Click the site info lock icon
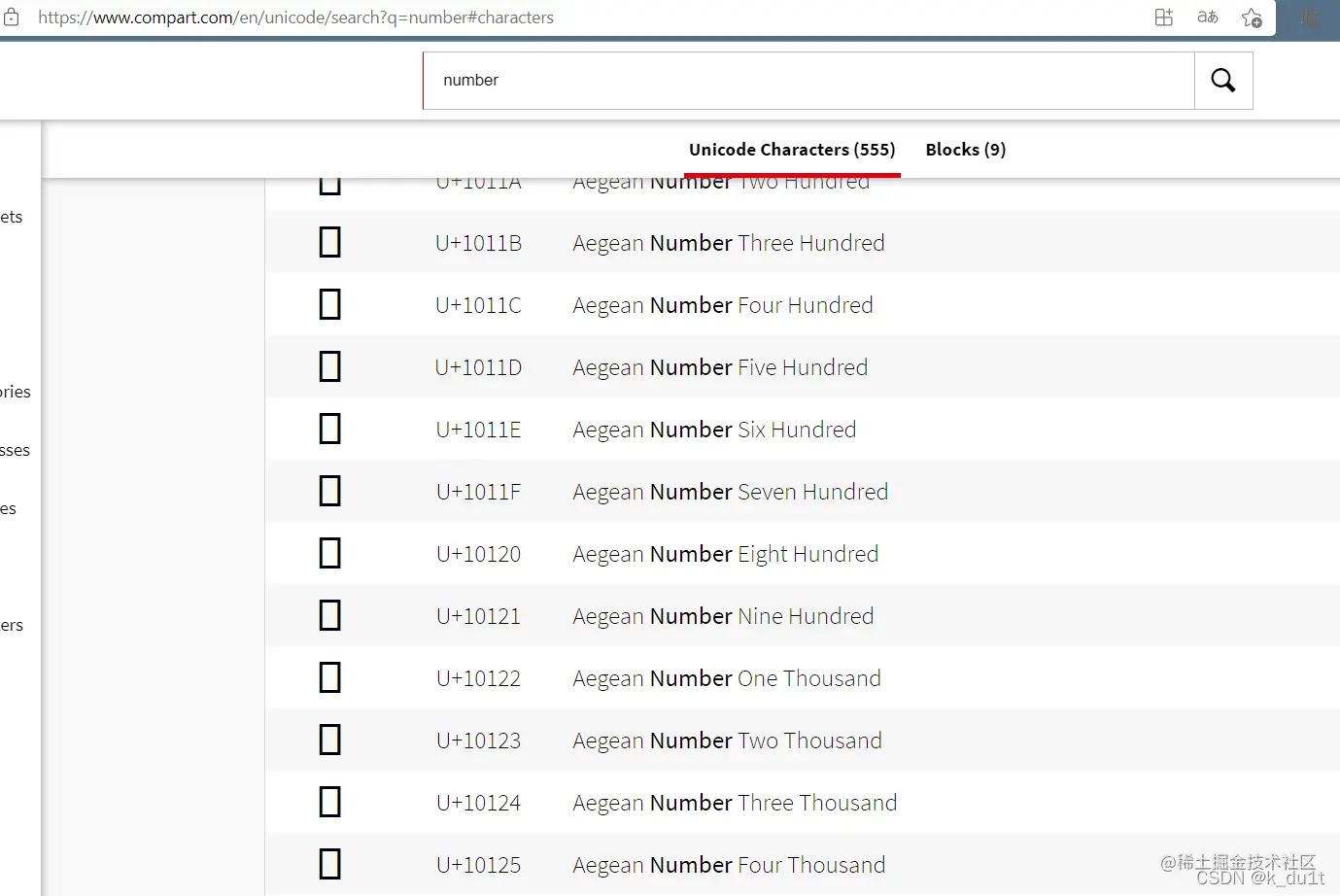1340x896 pixels. click(x=12, y=17)
